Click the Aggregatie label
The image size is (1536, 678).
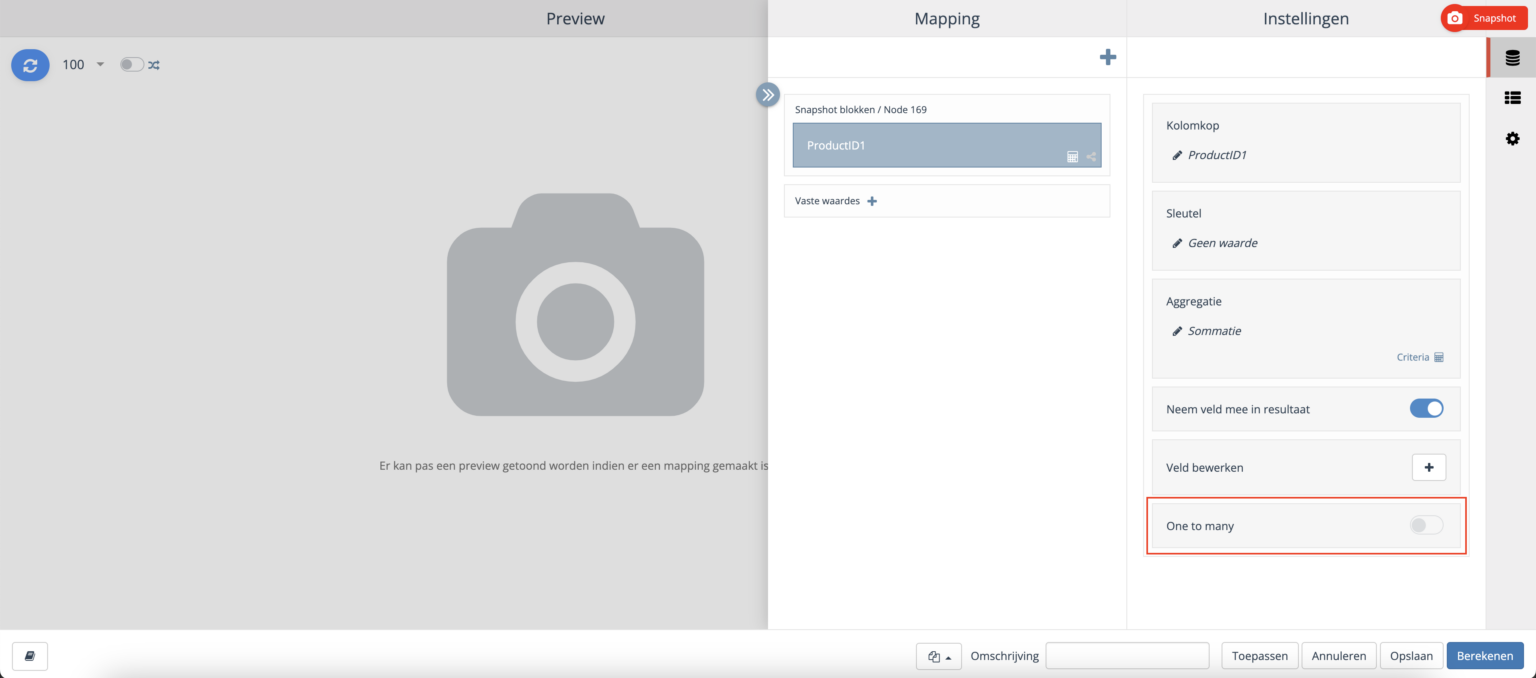pos(1194,301)
